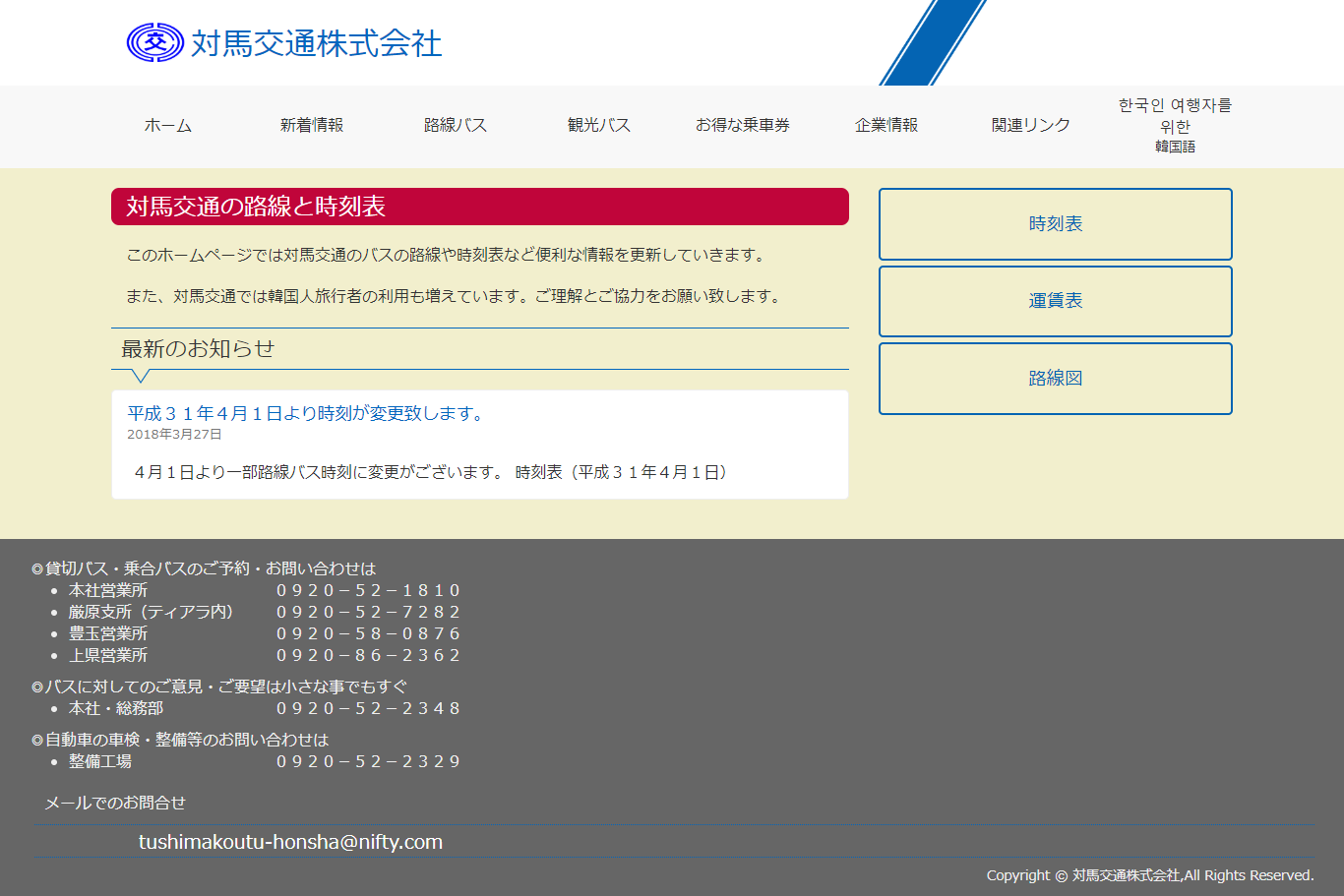
Task: Open the 運賃表 sidebar button
Action: [1056, 301]
